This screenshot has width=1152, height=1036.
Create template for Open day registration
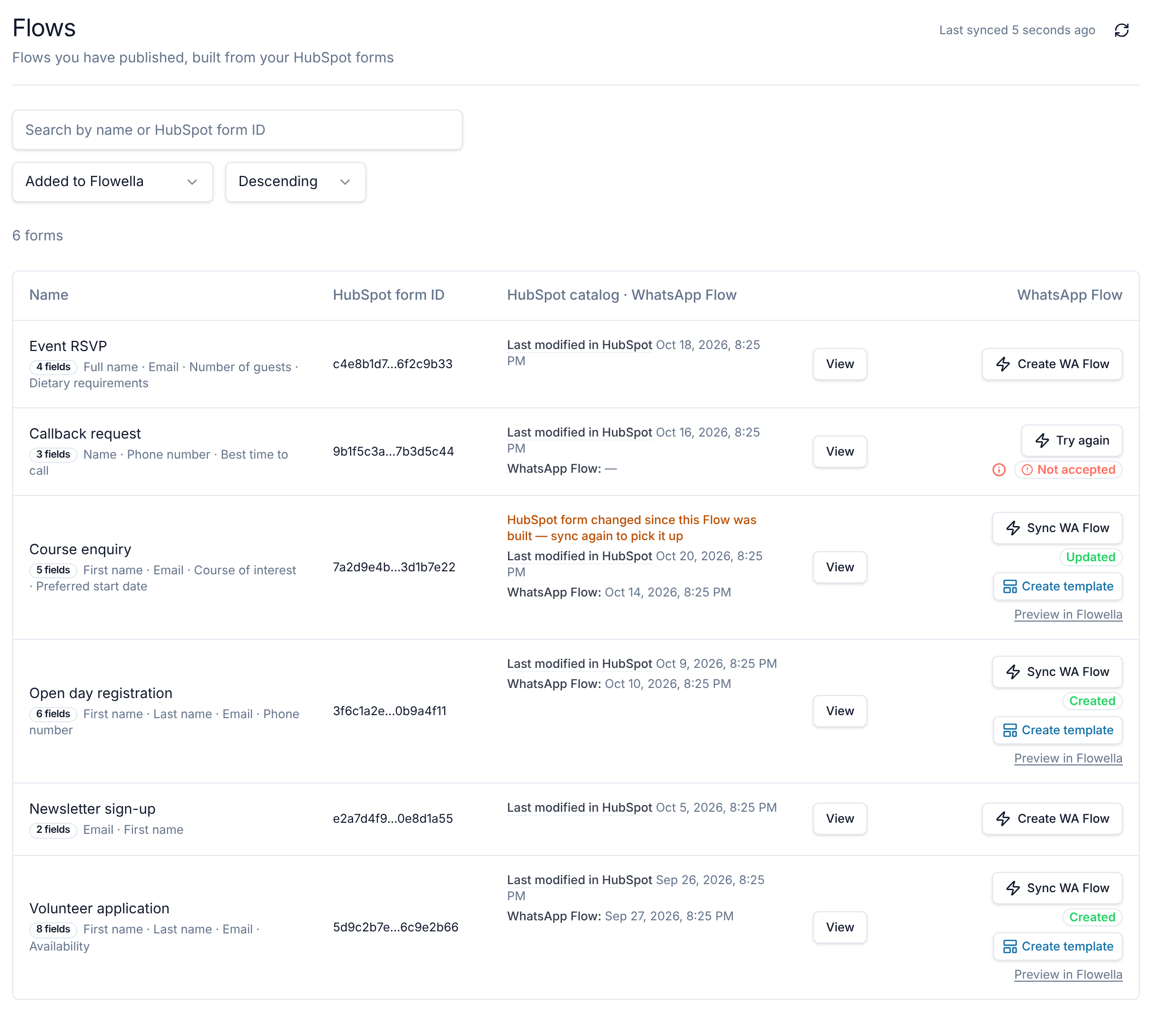pos(1057,730)
